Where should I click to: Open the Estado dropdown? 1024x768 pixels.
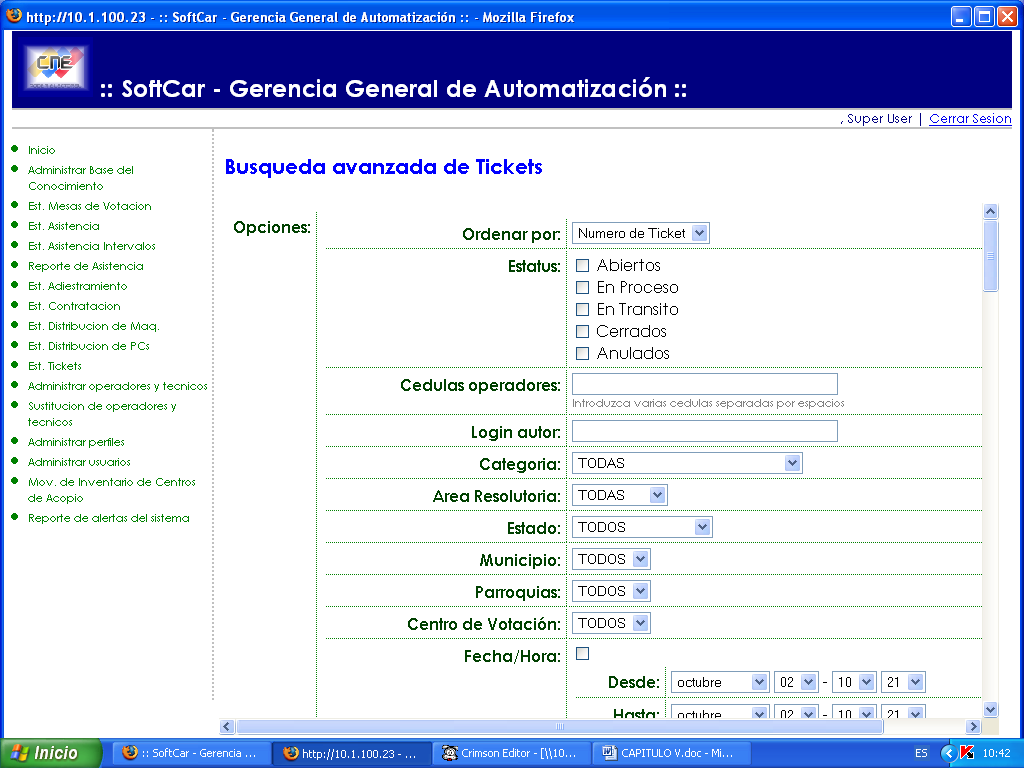click(642, 527)
